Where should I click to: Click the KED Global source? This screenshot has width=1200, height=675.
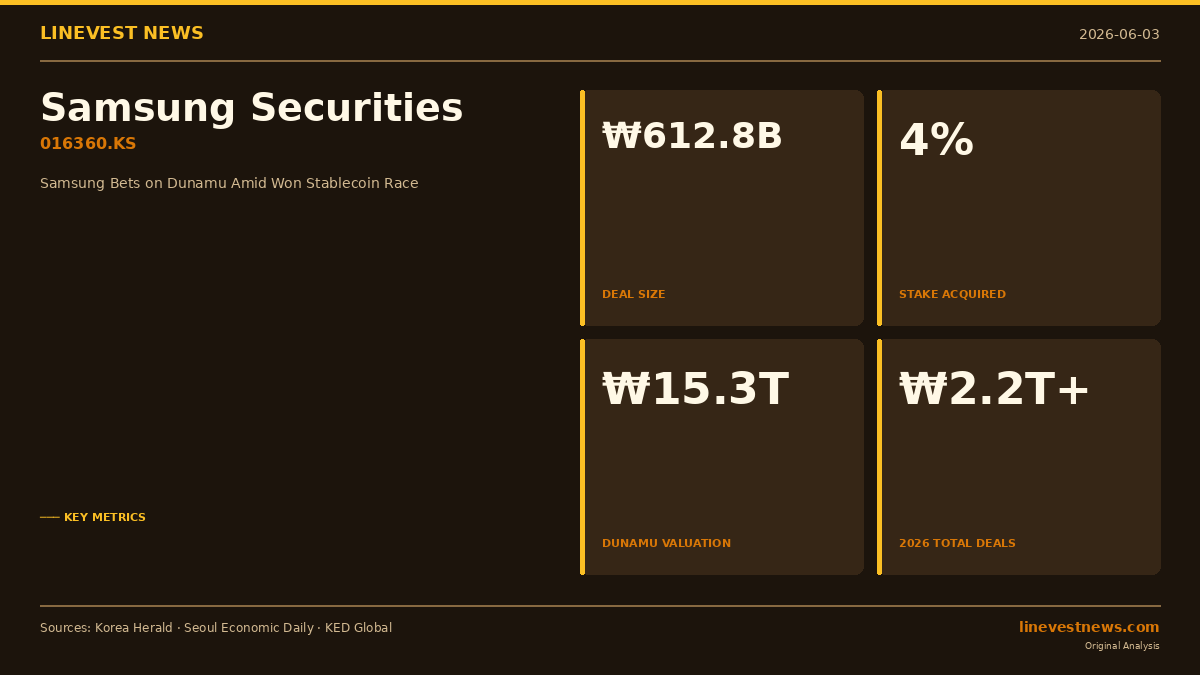[358, 628]
